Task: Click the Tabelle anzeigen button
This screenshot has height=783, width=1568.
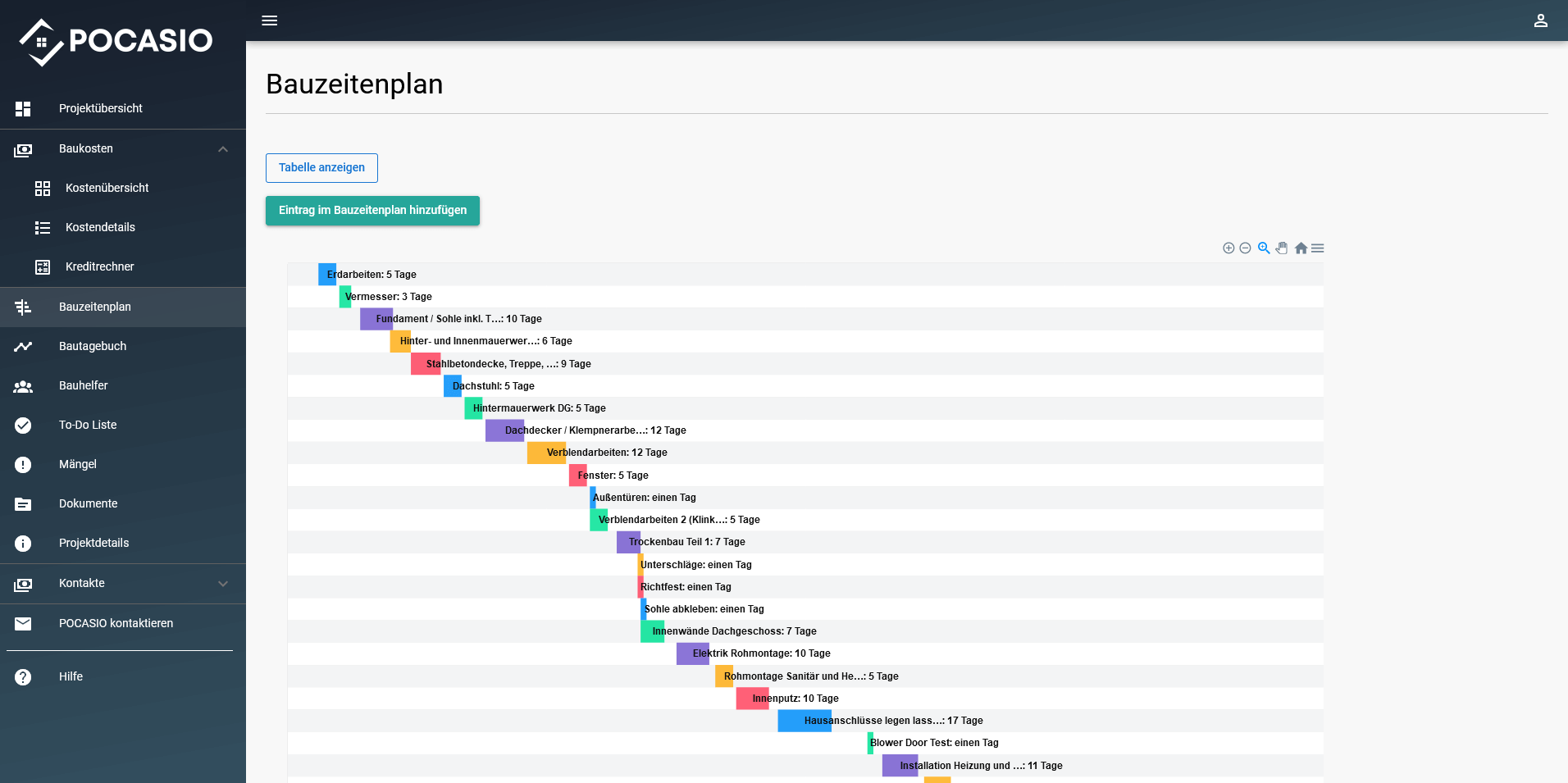Action: click(x=321, y=167)
